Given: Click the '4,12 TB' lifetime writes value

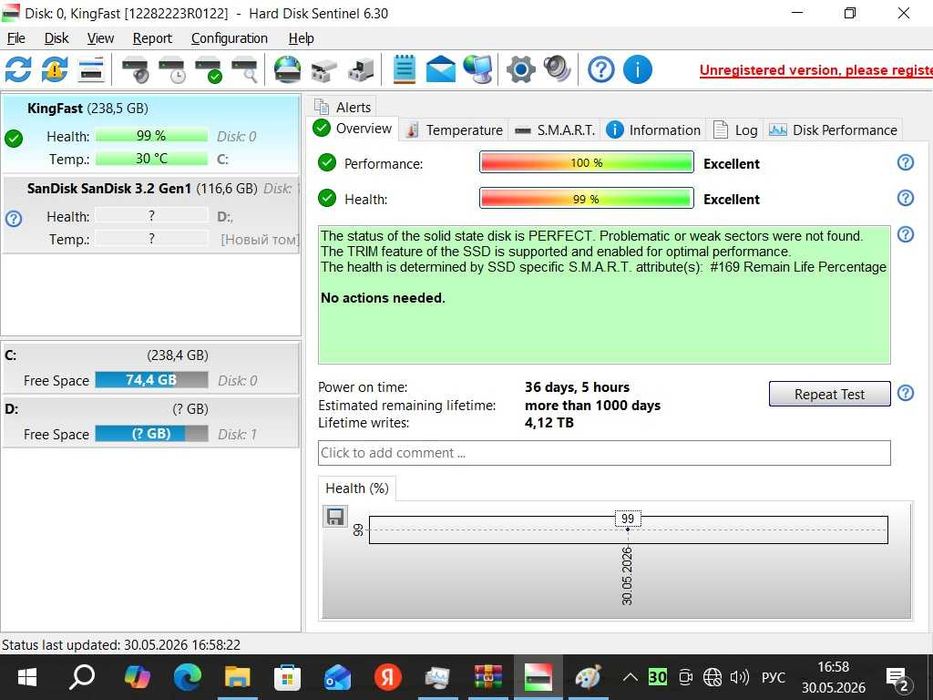Looking at the screenshot, I should point(549,423).
